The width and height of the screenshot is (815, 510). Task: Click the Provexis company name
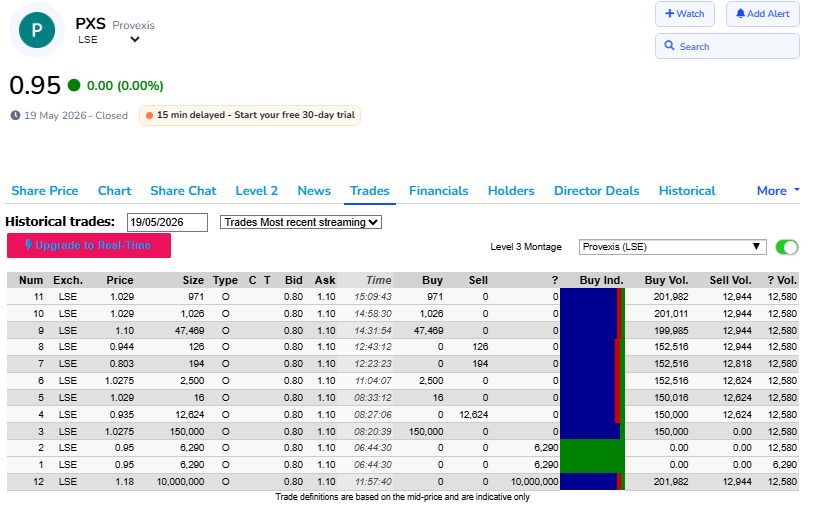134,25
